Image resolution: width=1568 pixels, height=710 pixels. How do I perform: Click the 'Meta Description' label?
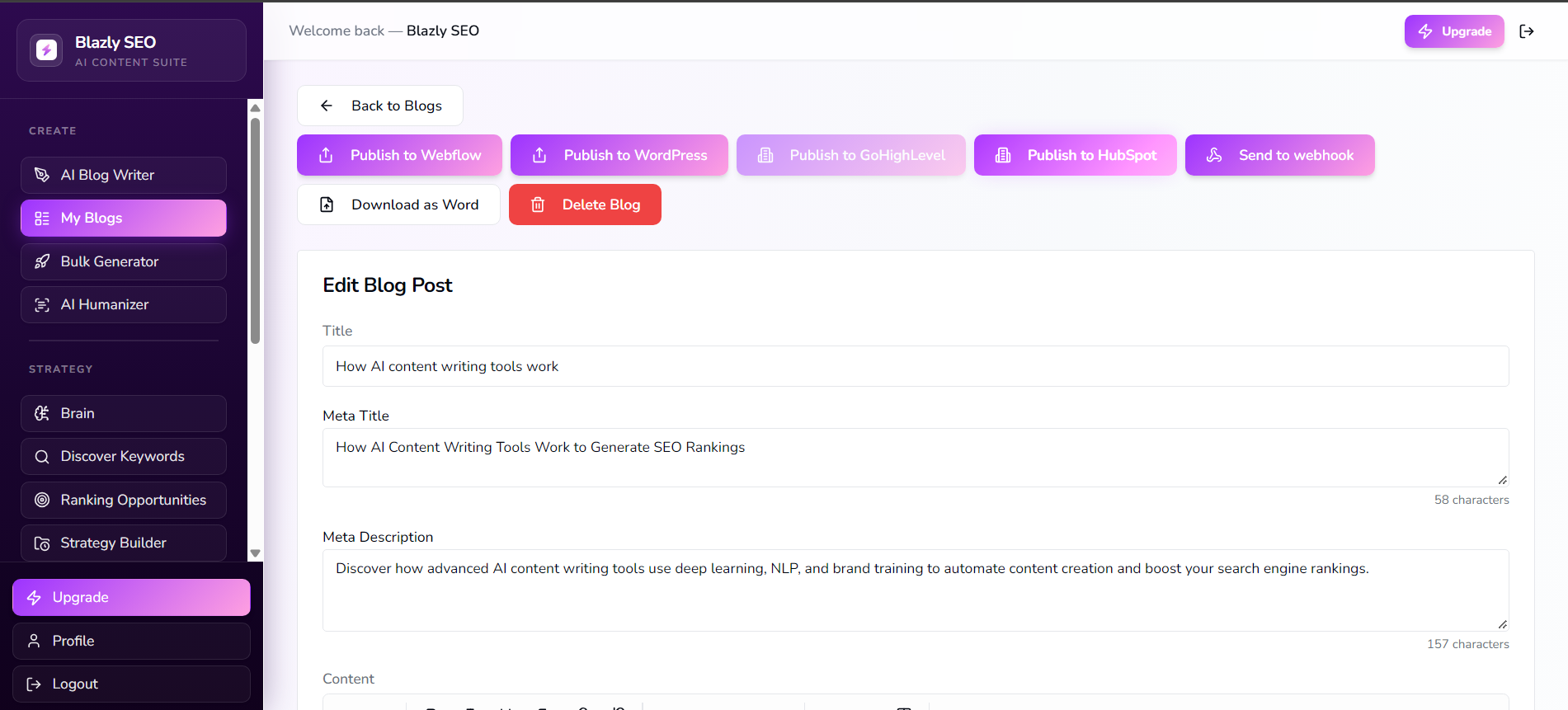(378, 537)
